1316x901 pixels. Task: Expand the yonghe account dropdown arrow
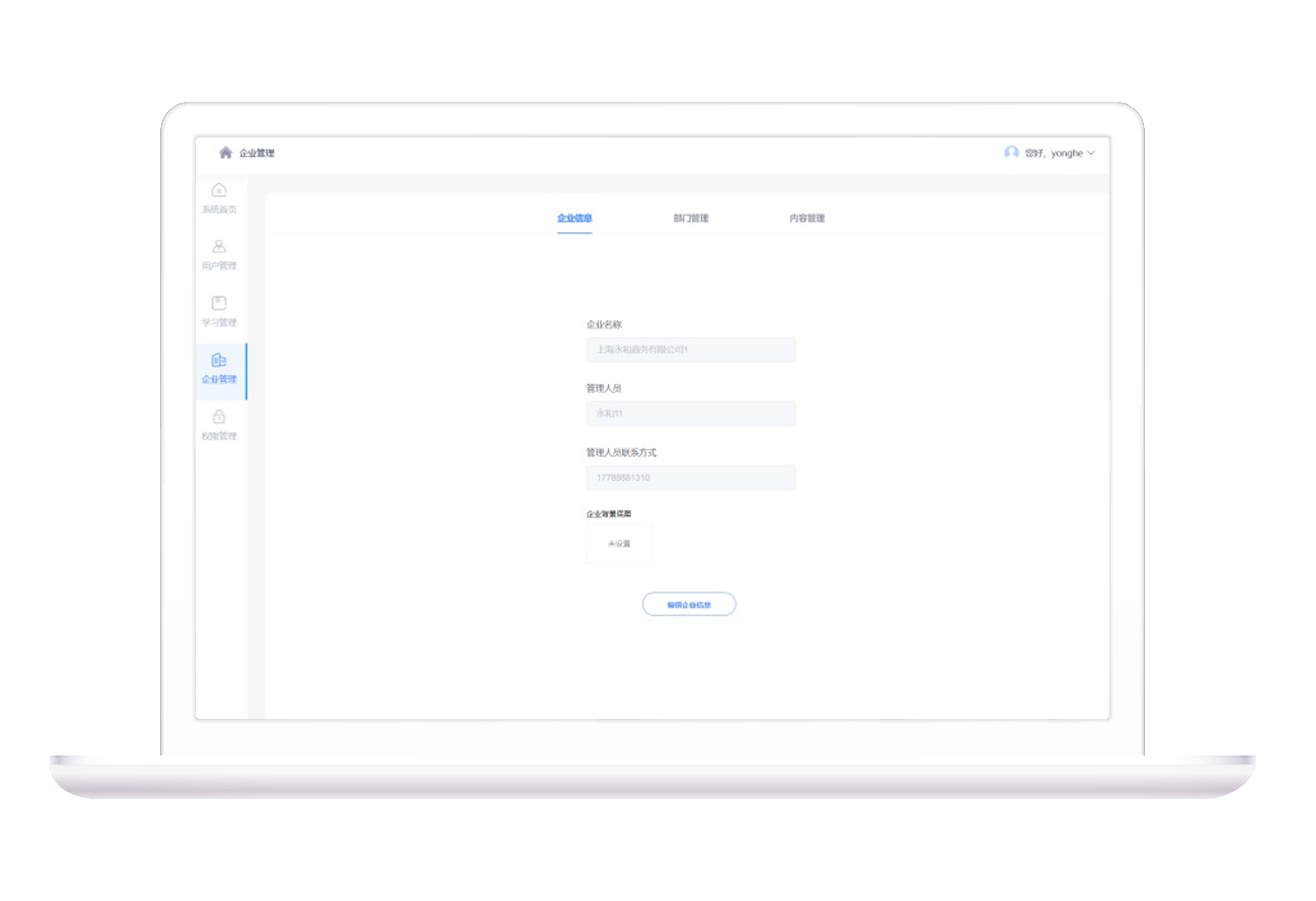click(x=1092, y=153)
